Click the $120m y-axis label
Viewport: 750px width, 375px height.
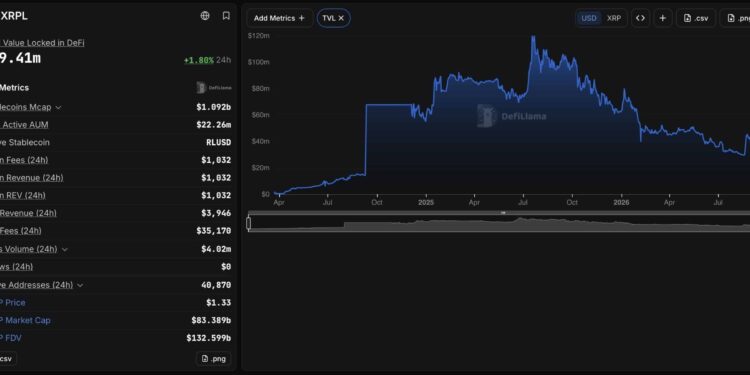coord(259,36)
